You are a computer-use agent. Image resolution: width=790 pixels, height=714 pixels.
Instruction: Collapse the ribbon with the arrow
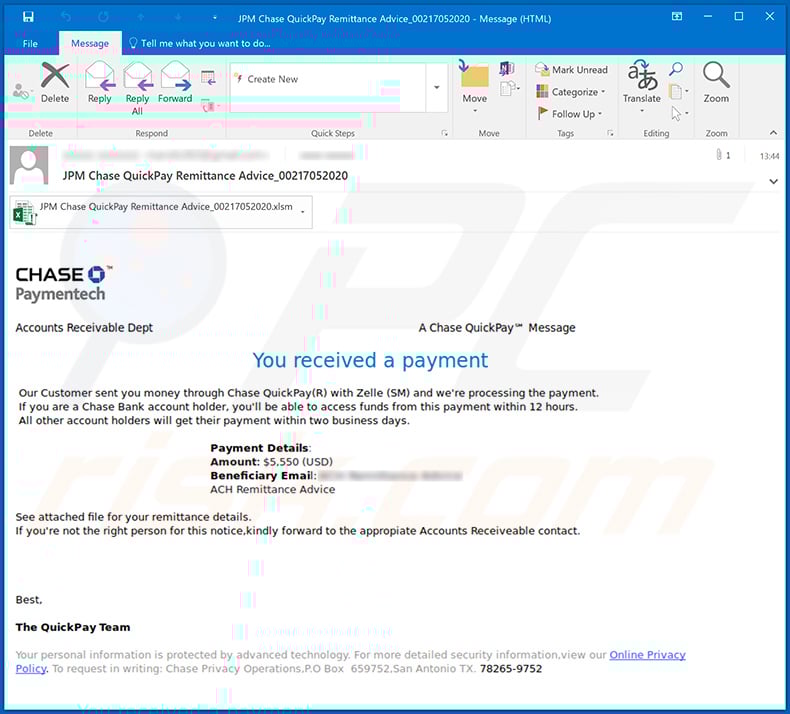[x=773, y=133]
